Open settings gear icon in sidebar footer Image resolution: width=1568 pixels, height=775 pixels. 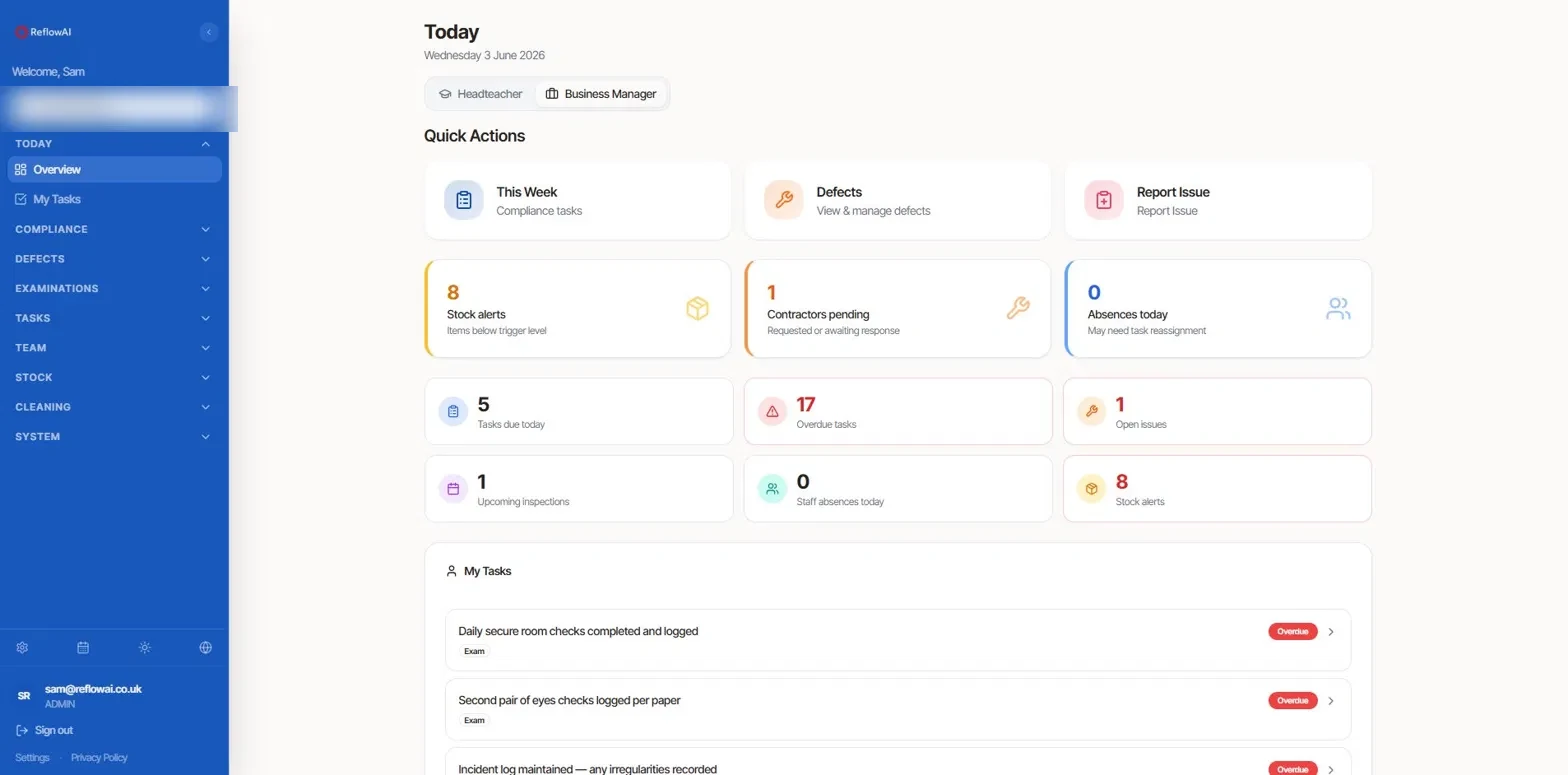coord(22,647)
